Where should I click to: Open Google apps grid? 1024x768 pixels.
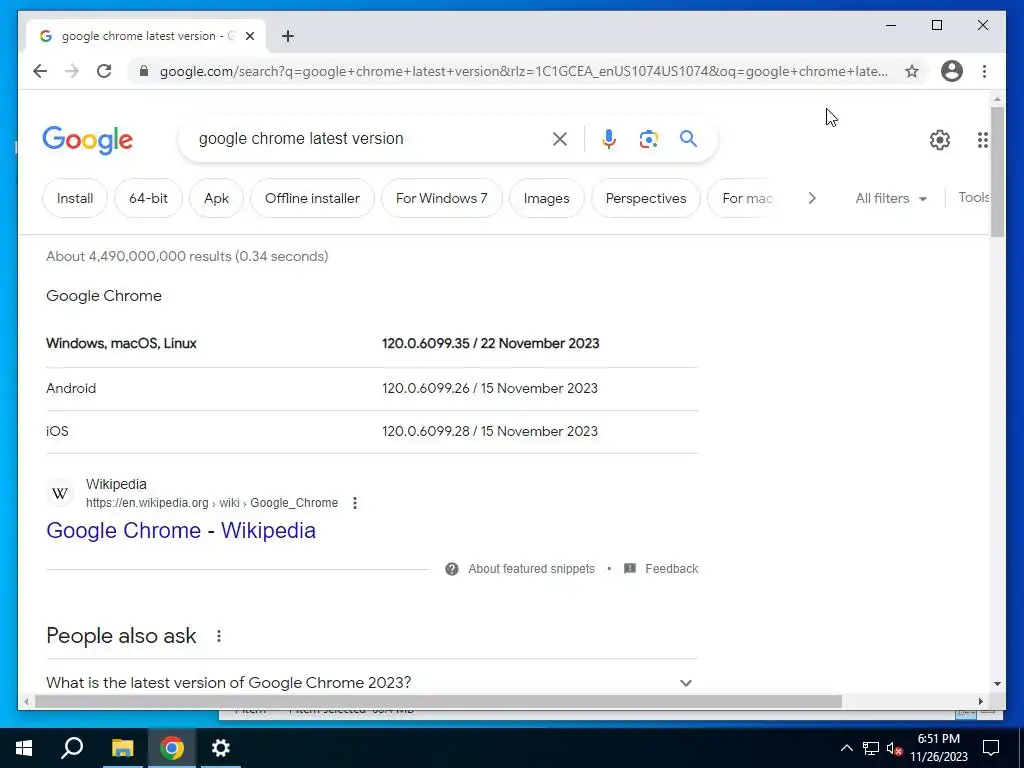982,140
